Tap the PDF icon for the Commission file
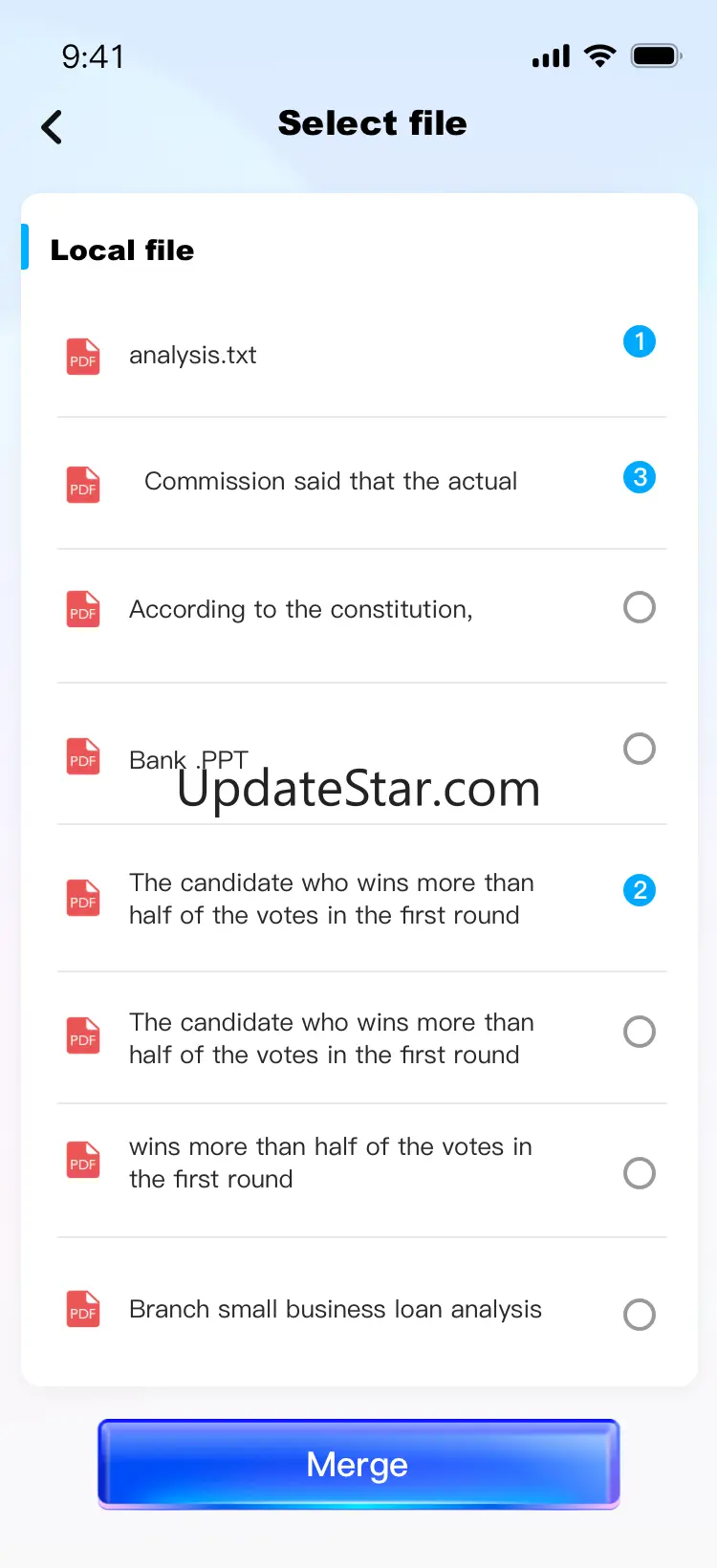This screenshot has height=1568, width=717. (83, 485)
